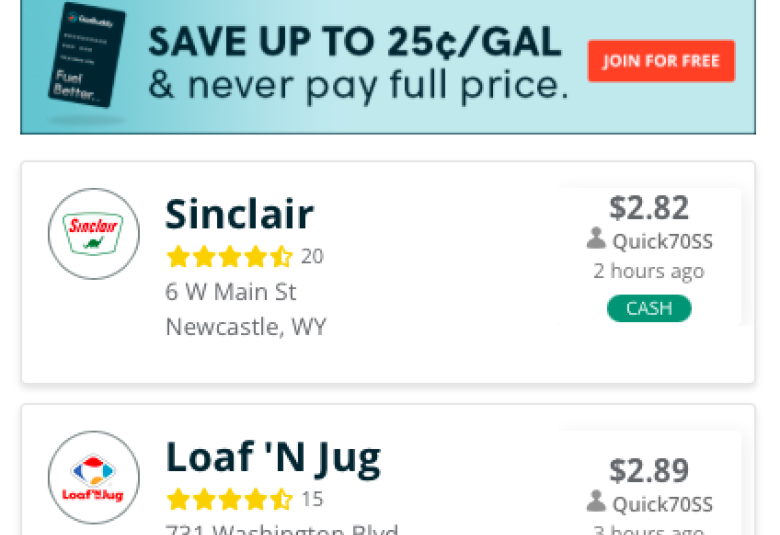Click Loaf 'N Jug's star rating
The image size is (780, 535).
coord(229,499)
